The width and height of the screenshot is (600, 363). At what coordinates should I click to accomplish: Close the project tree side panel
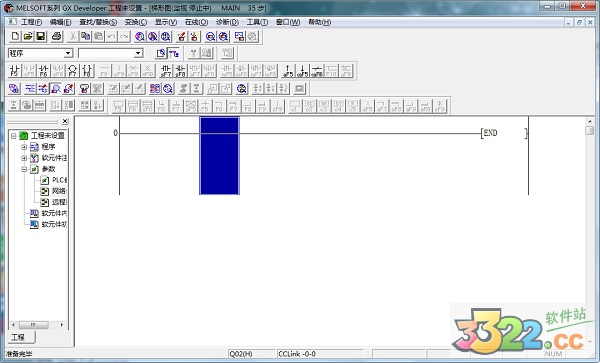65,121
